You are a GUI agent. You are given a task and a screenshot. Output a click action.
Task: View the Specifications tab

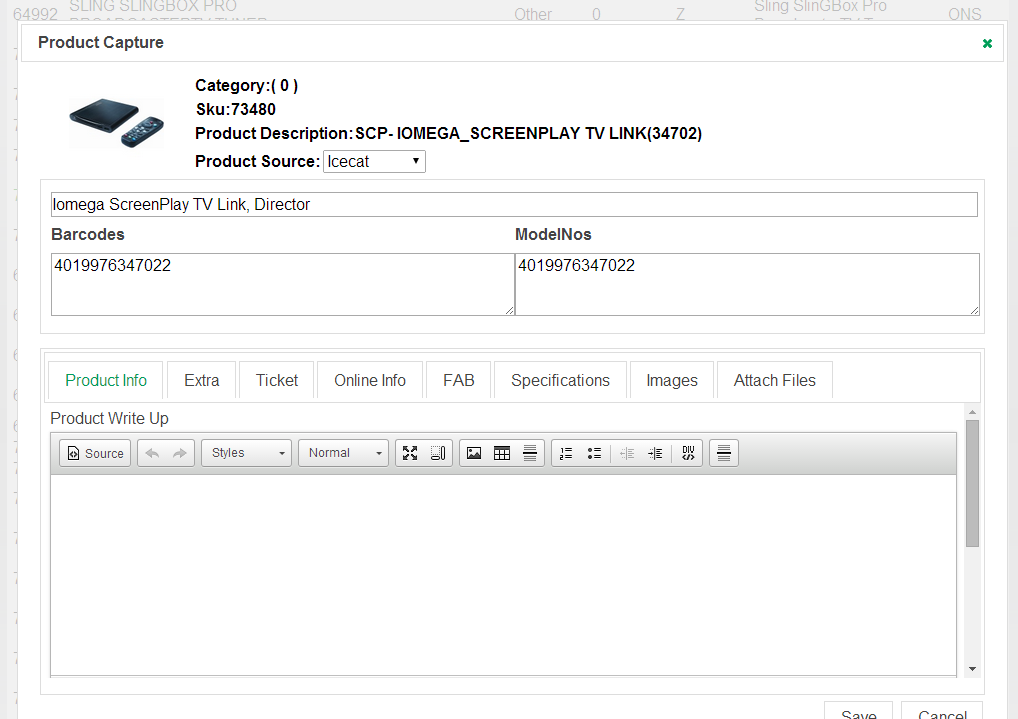tap(560, 381)
